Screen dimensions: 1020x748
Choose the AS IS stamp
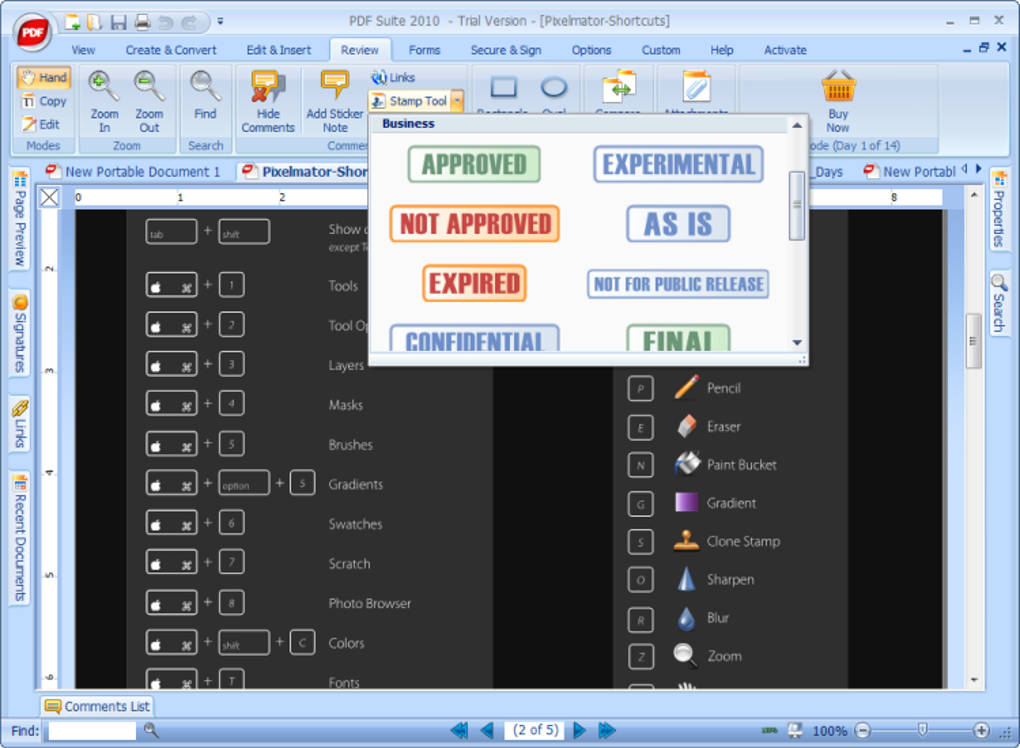point(678,224)
